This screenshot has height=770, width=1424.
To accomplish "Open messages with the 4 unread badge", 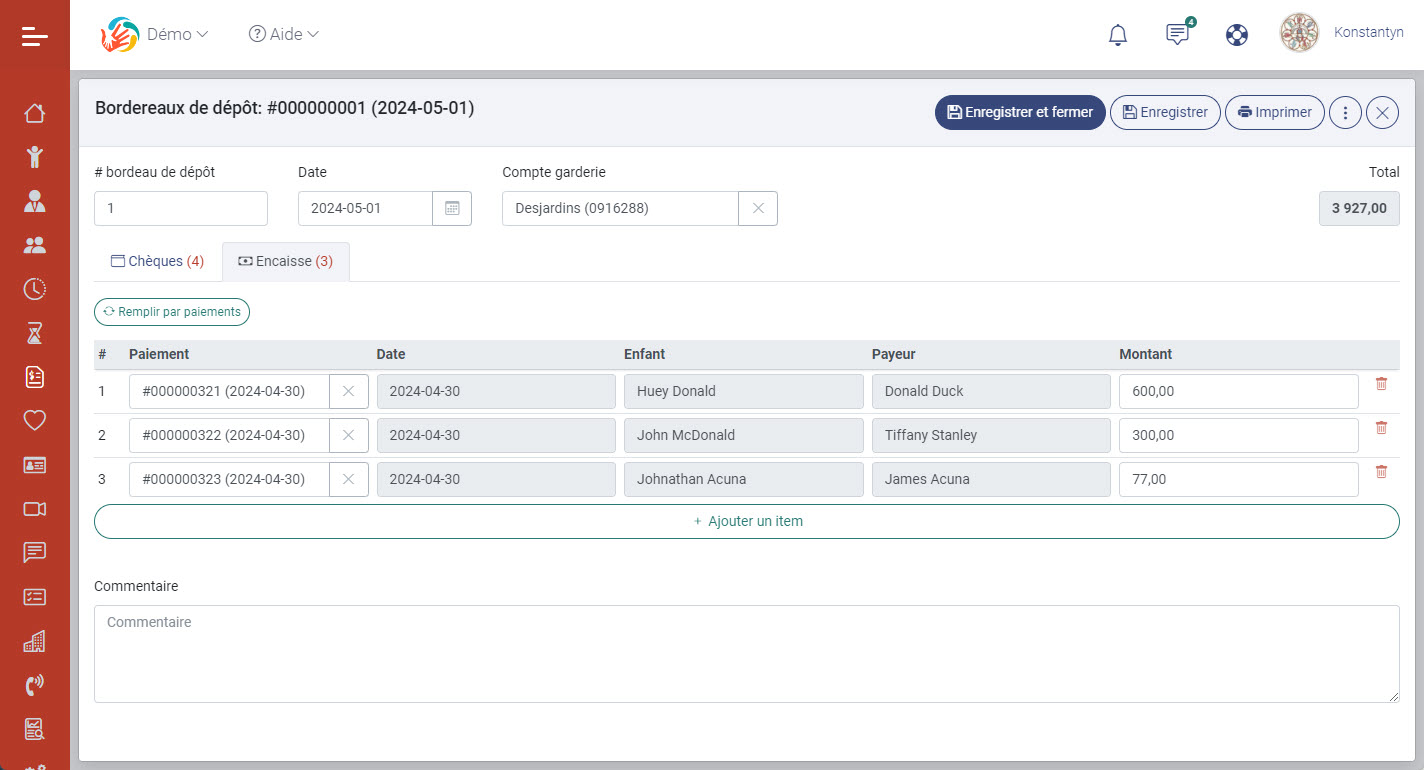I will pos(1177,33).
